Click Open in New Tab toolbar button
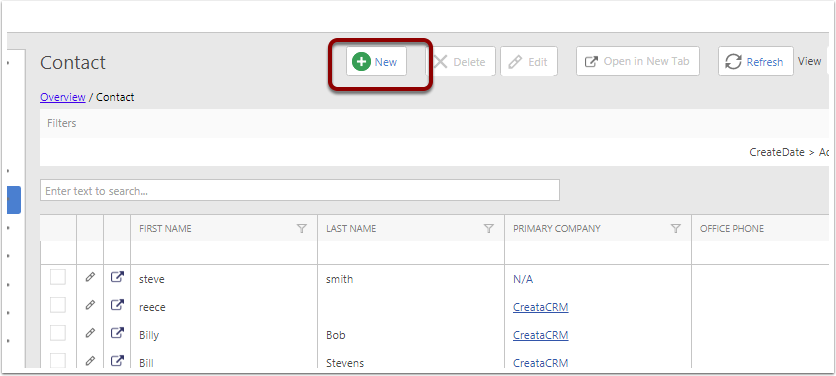Image resolution: width=836 pixels, height=376 pixels. pos(638,61)
